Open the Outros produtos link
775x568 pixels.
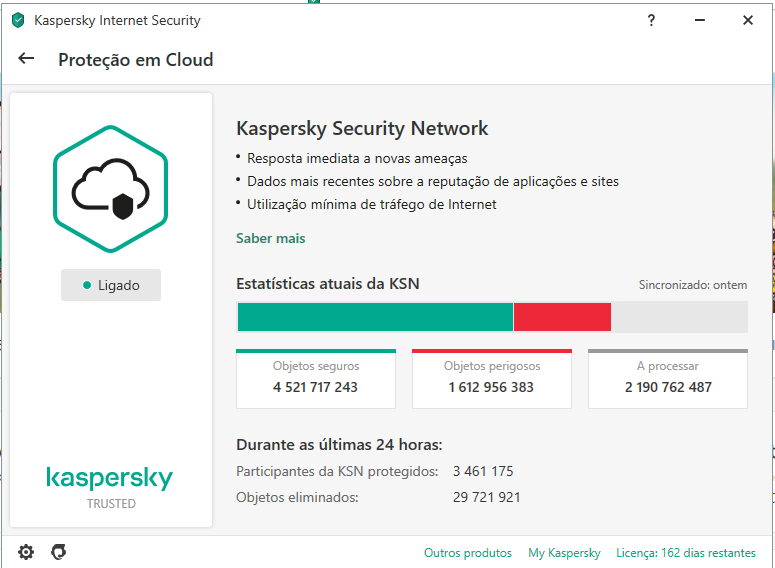(468, 553)
